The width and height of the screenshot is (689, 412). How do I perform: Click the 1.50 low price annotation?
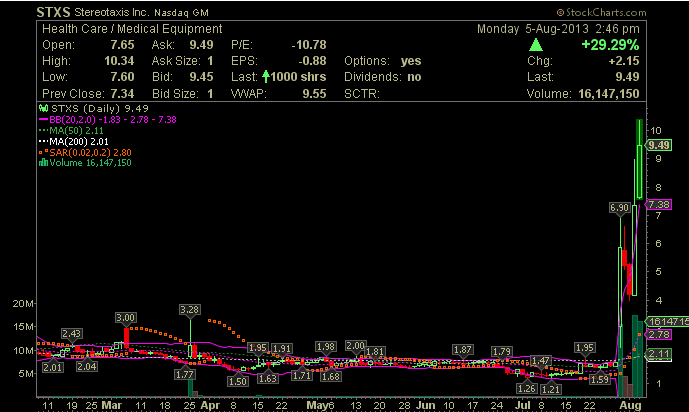tap(238, 381)
